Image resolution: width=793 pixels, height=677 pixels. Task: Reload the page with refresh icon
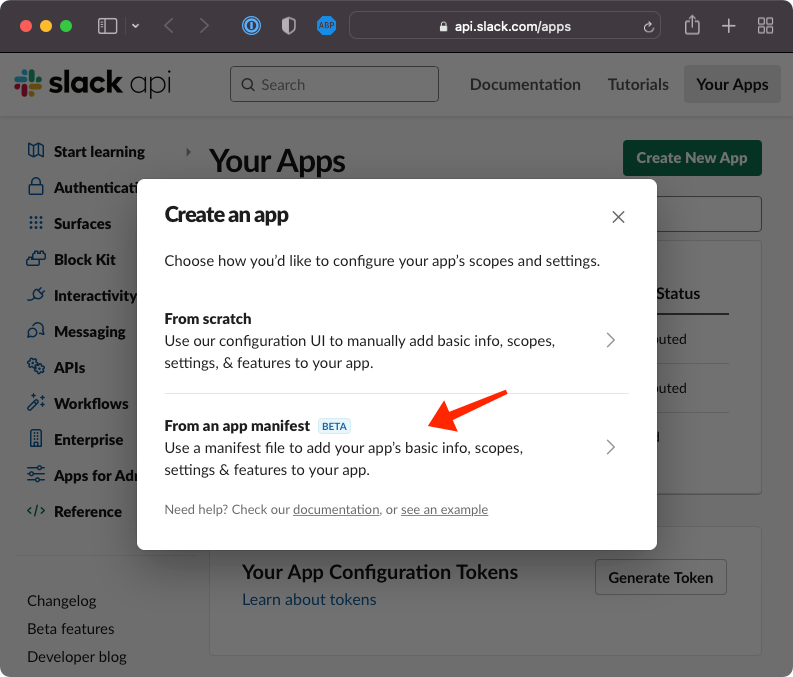pyautogui.click(x=648, y=27)
